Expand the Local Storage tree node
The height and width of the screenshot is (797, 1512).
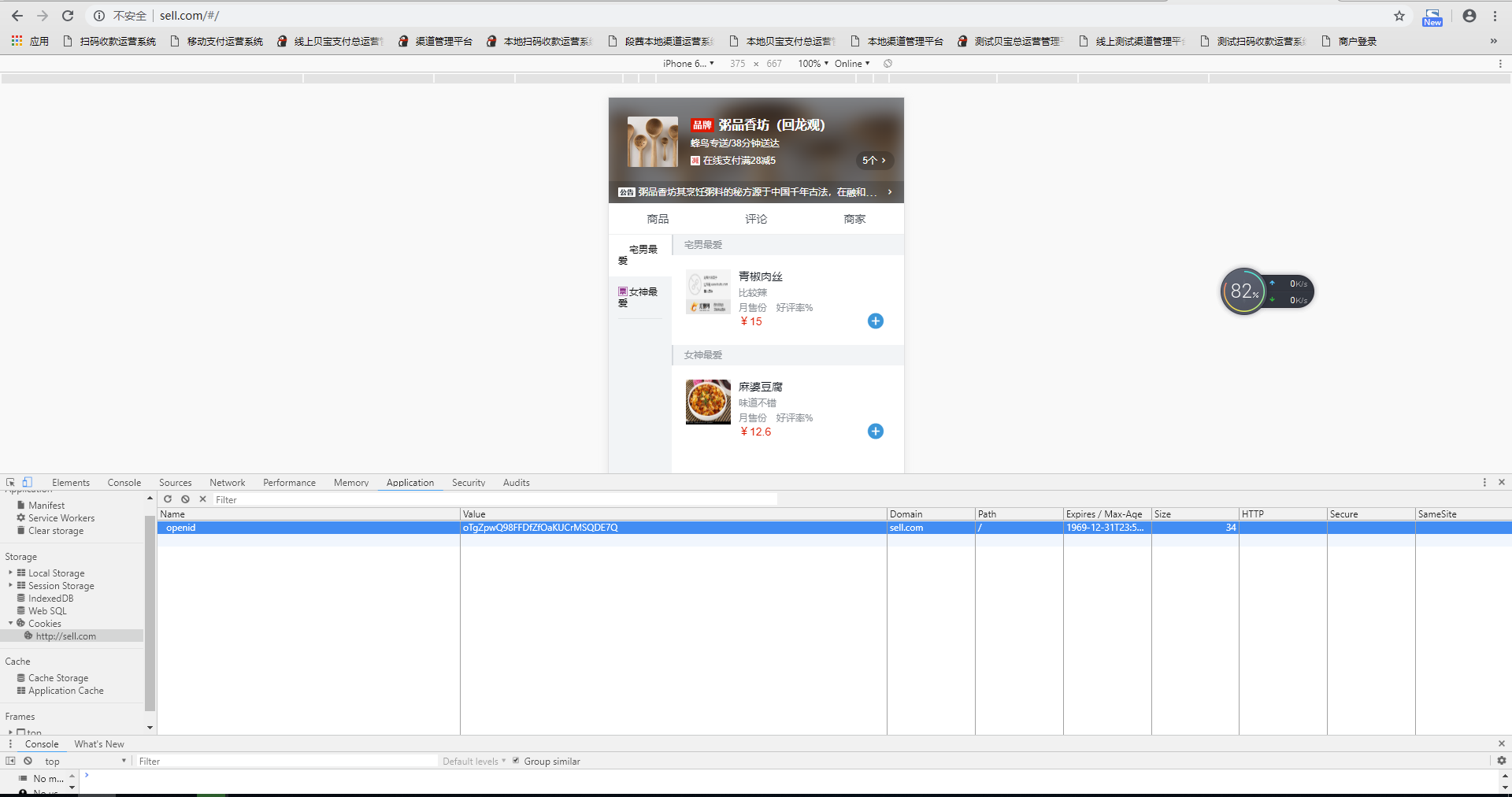pyautogui.click(x=10, y=573)
